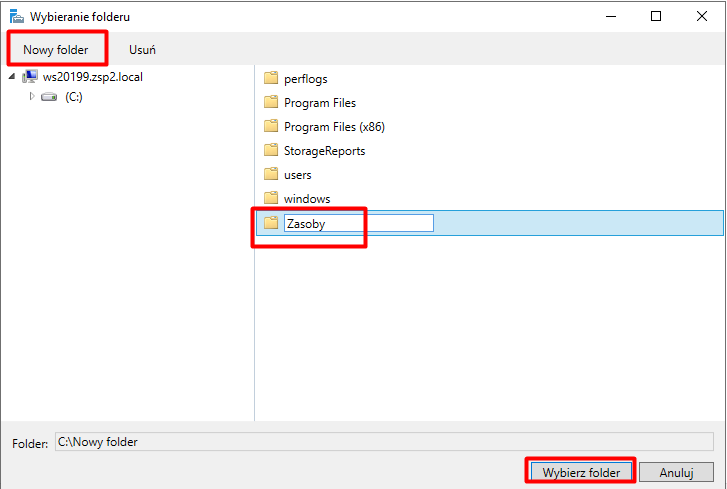The image size is (727, 489).
Task: Select the (C:) tree item label
Action: (73, 97)
